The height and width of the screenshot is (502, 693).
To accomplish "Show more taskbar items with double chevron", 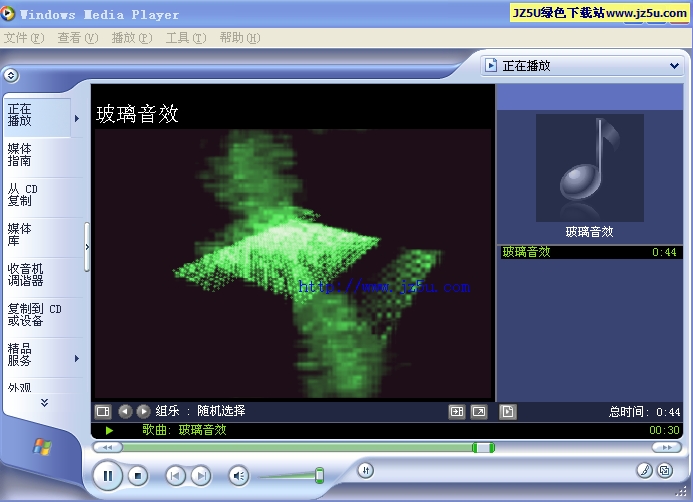I will (x=44, y=403).
